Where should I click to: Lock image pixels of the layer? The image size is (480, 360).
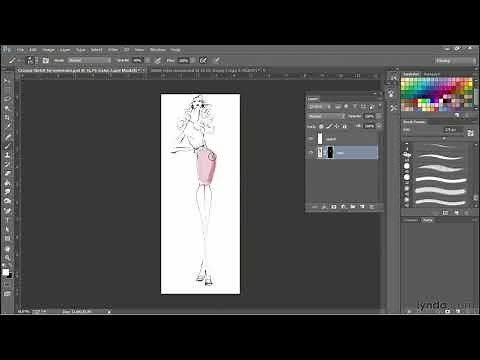point(329,126)
